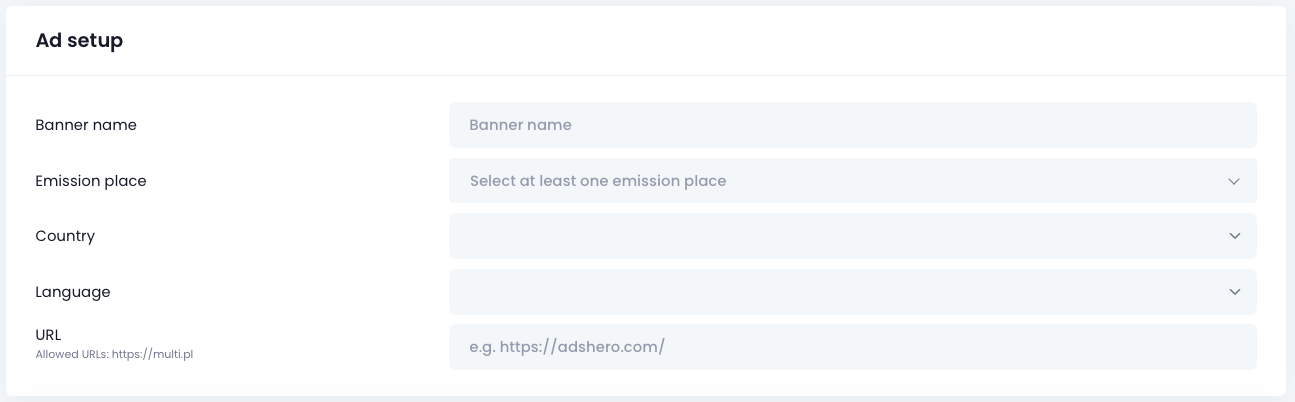
Task: Click the 'Allowed URLs: https://multi.pl' hint
Action: pos(114,354)
